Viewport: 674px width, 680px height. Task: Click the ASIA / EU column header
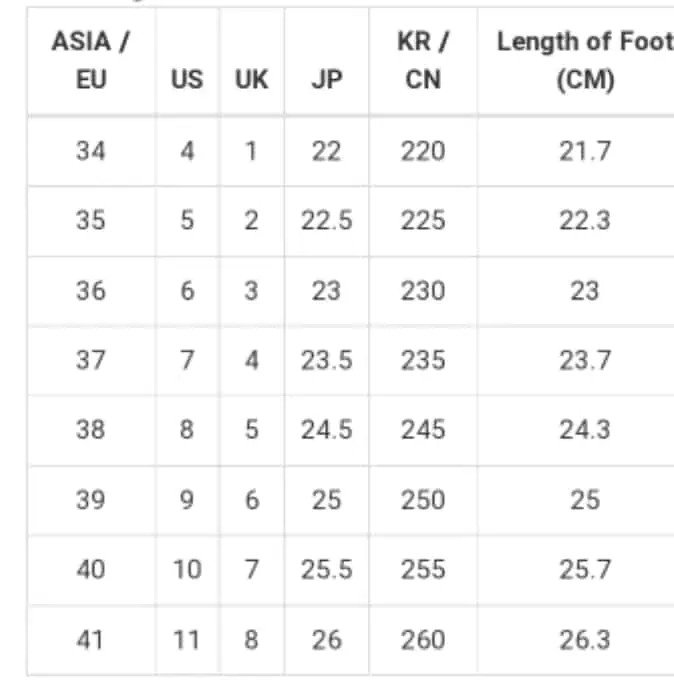pyautogui.click(x=91, y=61)
